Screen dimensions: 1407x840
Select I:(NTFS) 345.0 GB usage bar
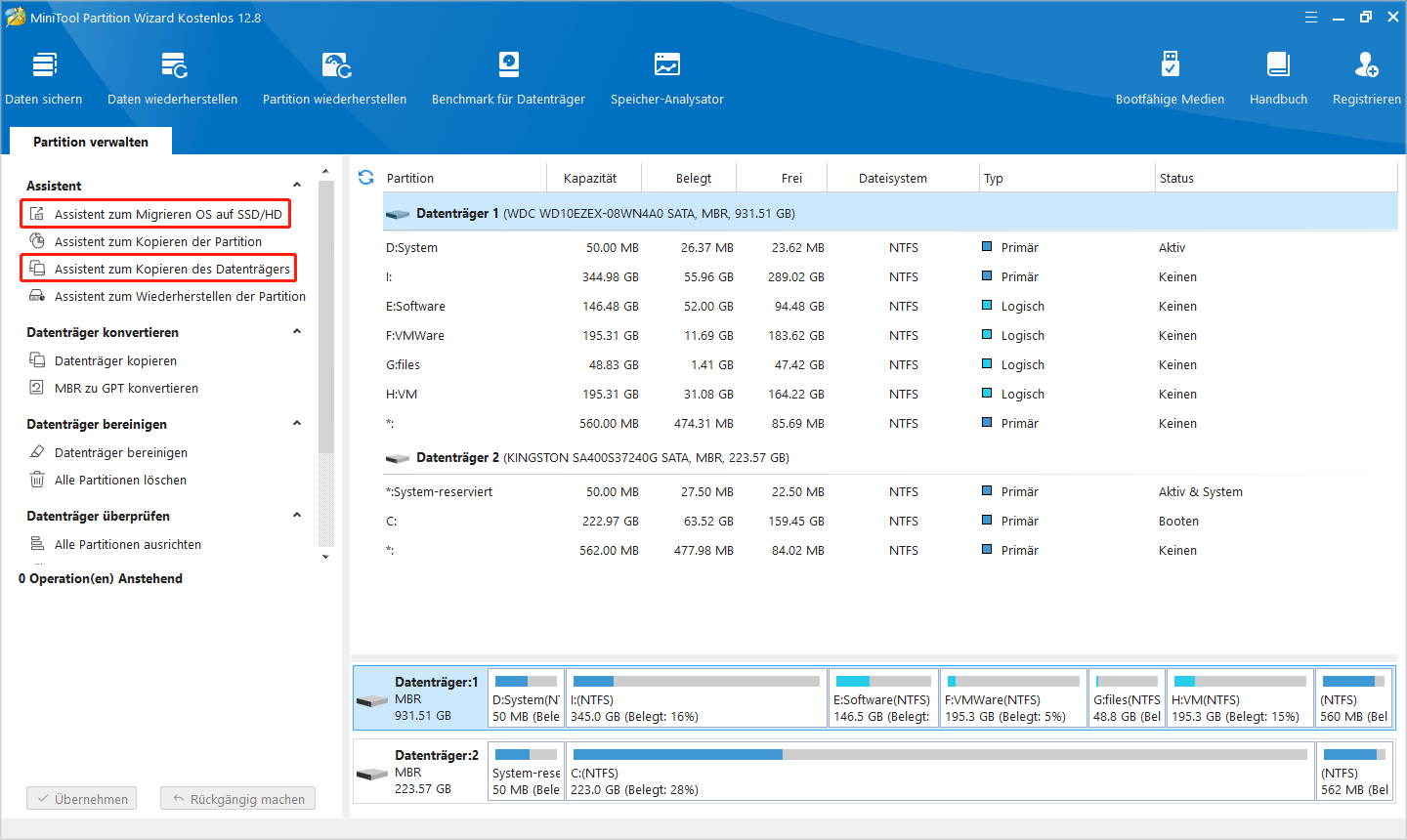(697, 681)
